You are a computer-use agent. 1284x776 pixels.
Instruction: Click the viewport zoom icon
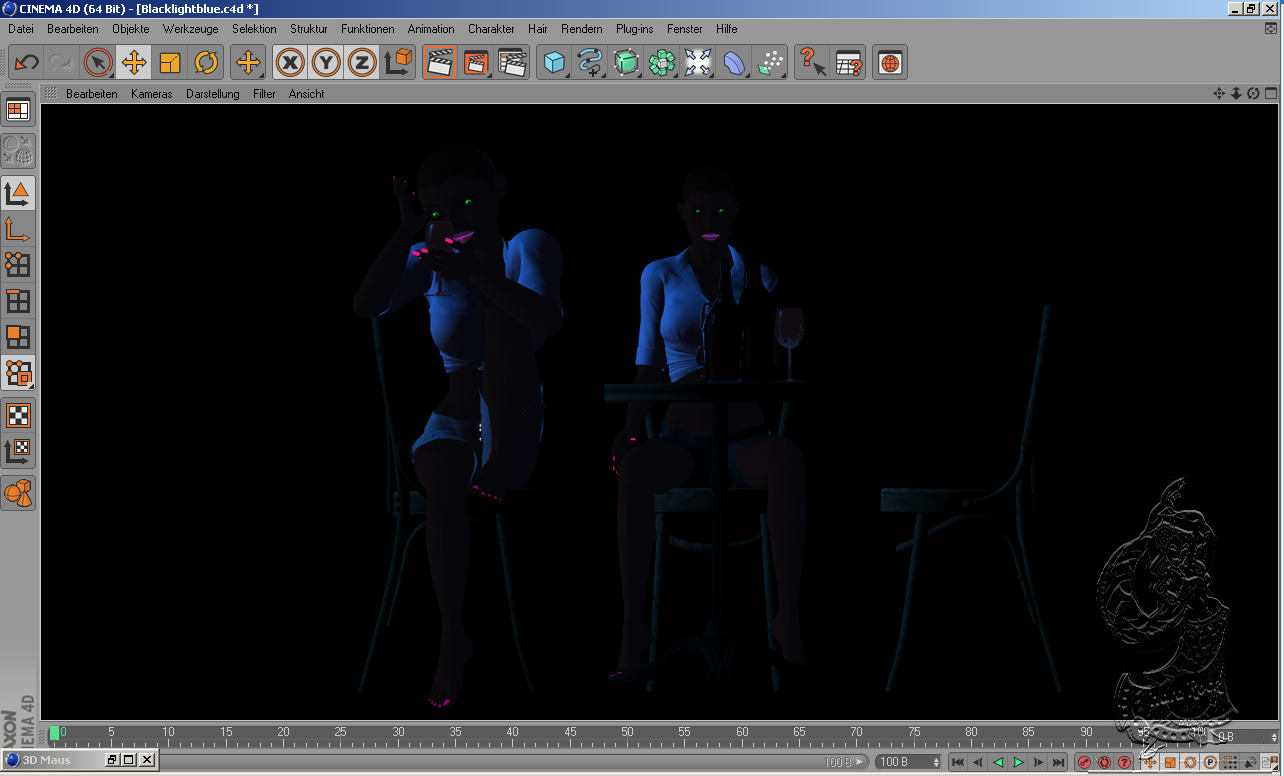tap(1236, 93)
